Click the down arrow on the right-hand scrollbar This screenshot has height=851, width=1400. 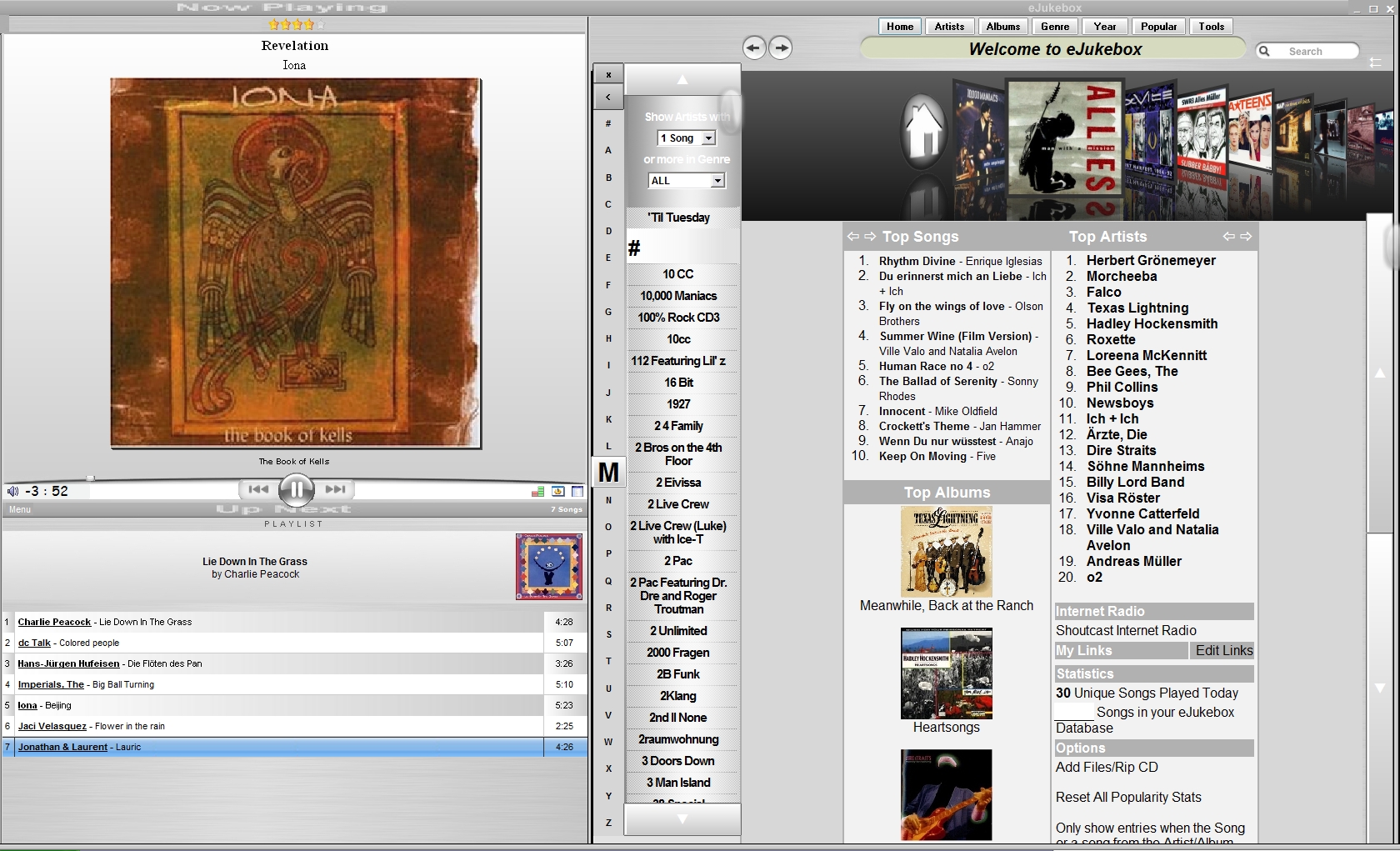[1380, 688]
